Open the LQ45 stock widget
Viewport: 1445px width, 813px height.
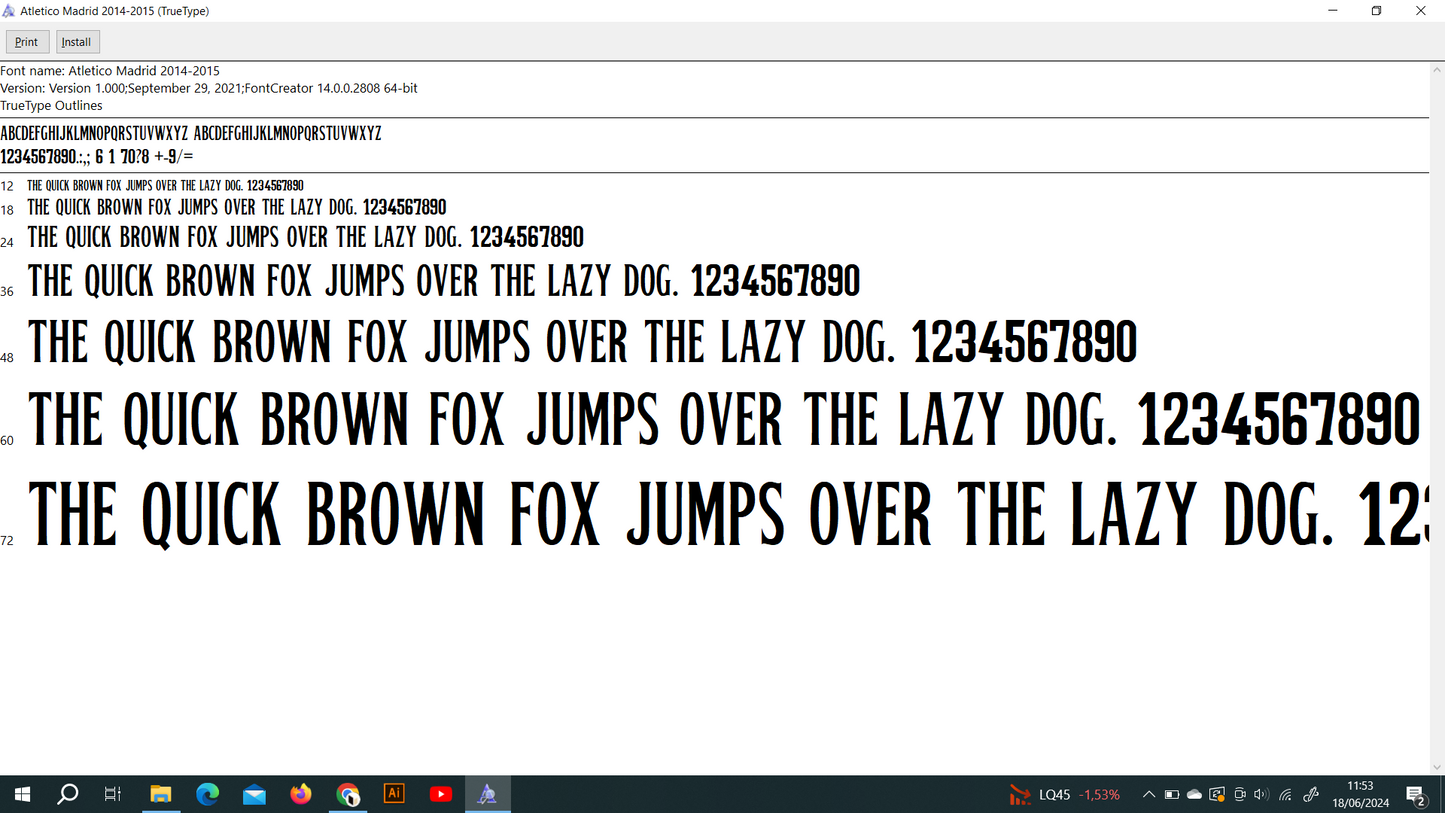pos(1064,795)
